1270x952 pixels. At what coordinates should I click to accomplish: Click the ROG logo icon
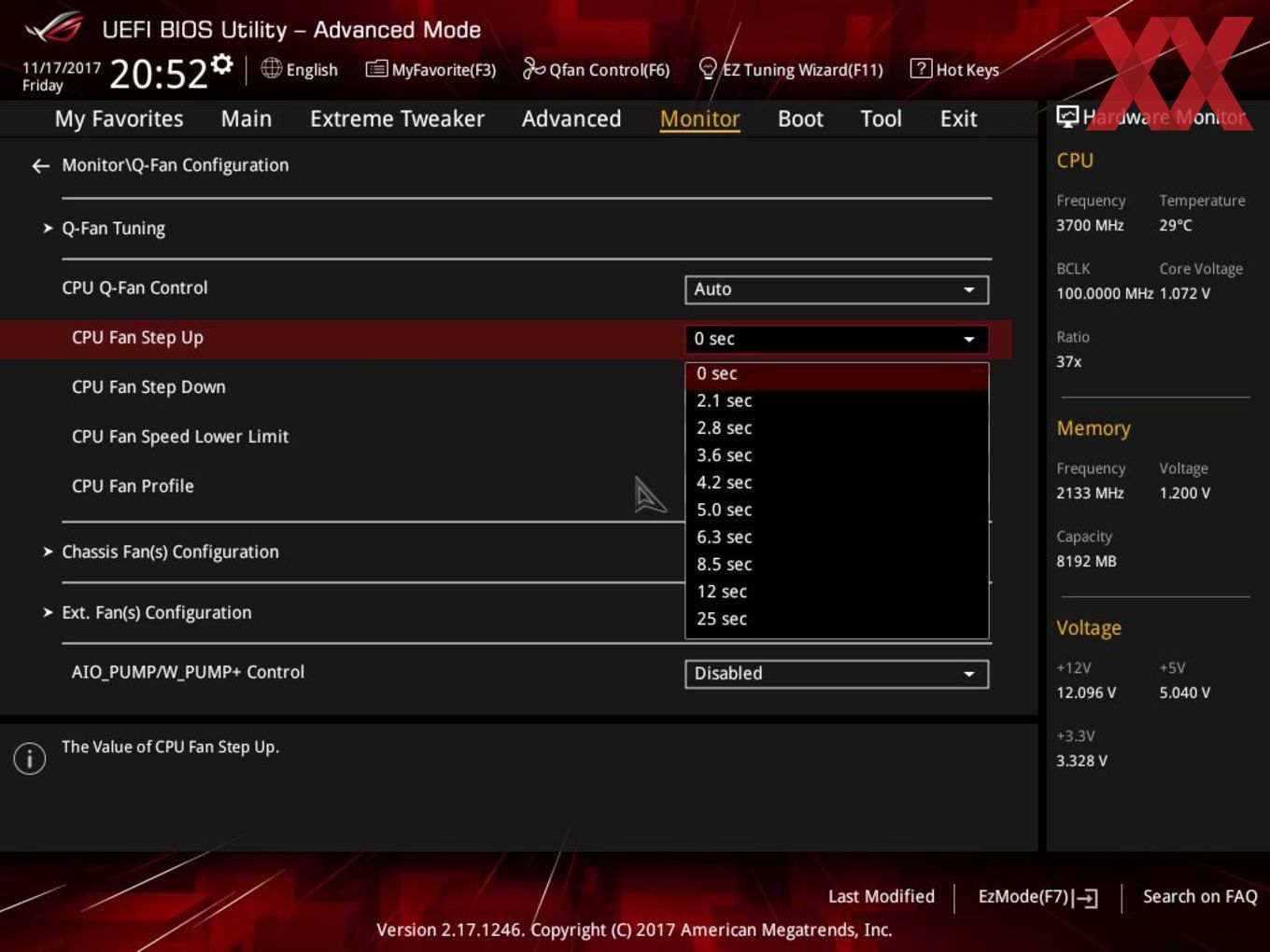(x=54, y=28)
